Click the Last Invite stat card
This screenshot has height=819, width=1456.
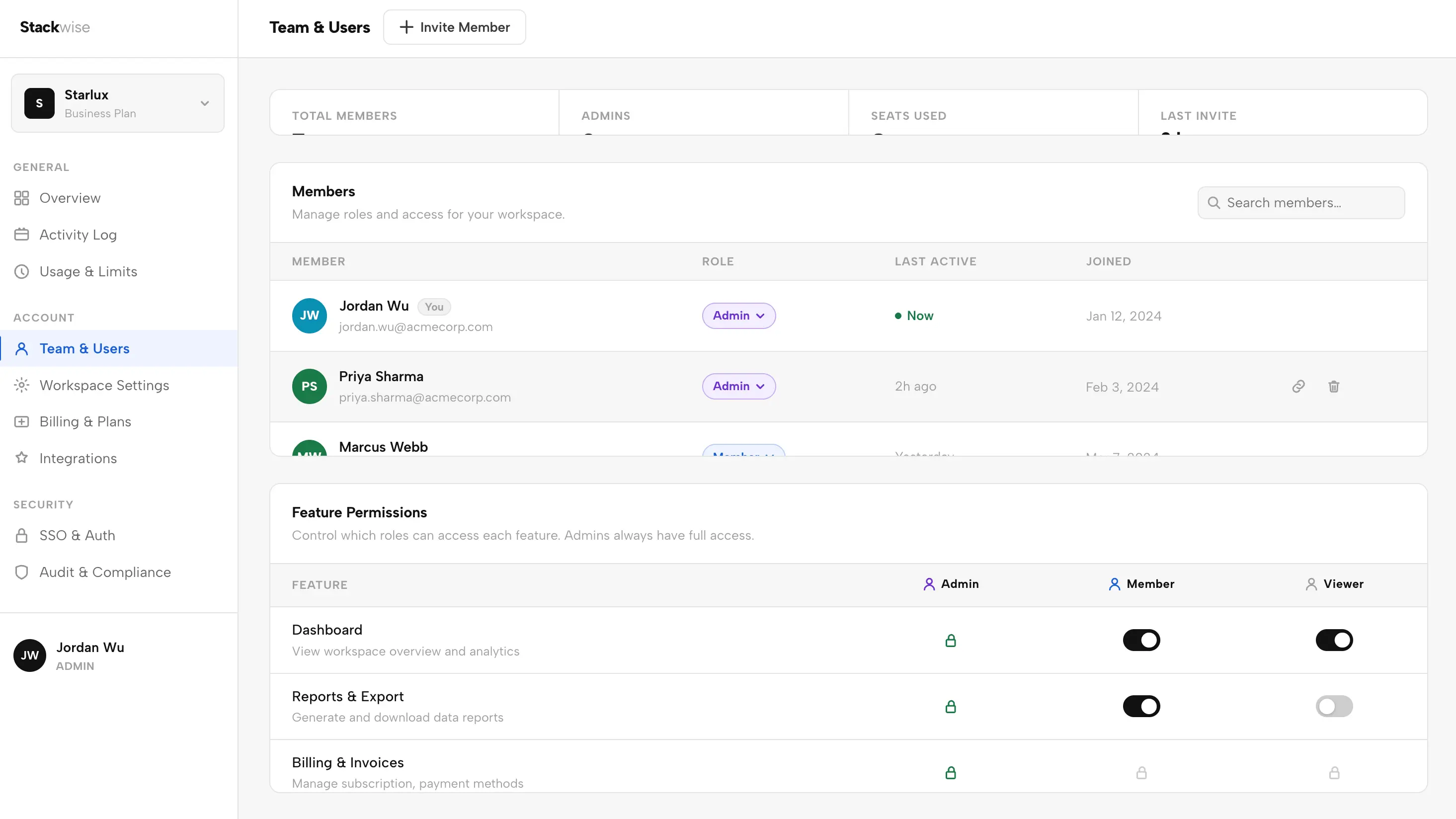[x=1283, y=112]
